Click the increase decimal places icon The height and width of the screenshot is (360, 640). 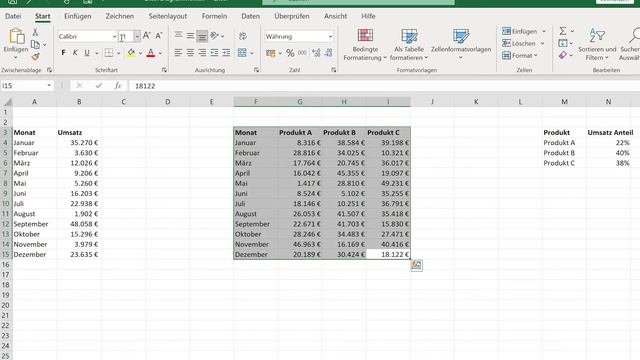316,53
